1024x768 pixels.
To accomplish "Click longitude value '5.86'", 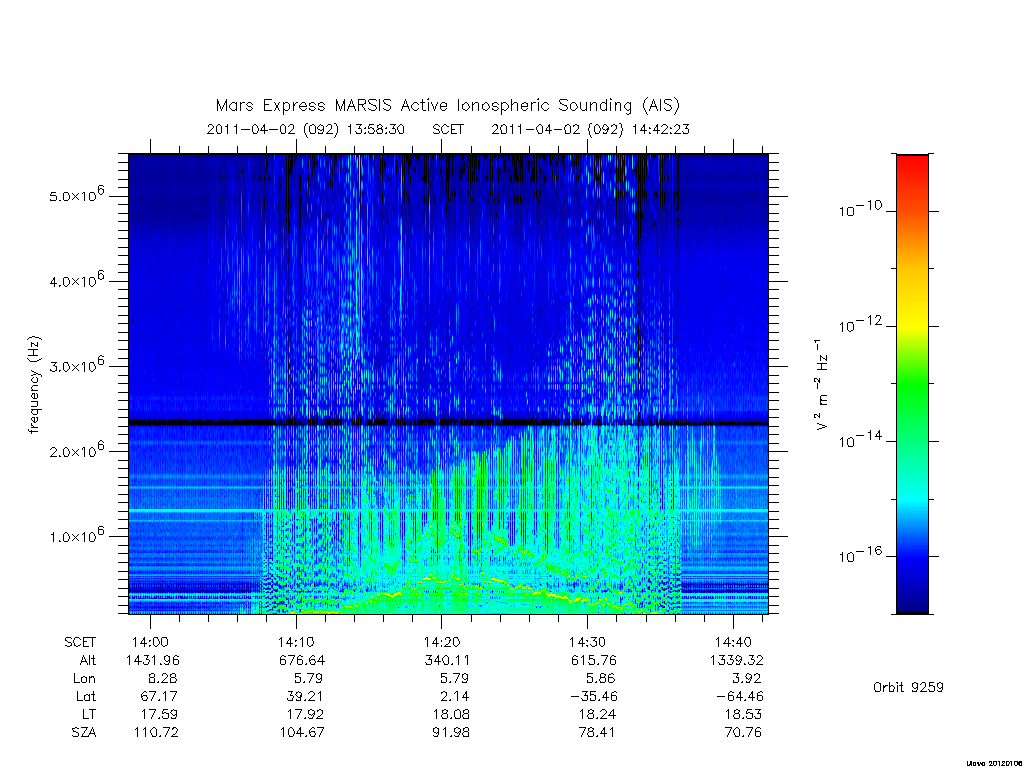I will [601, 679].
